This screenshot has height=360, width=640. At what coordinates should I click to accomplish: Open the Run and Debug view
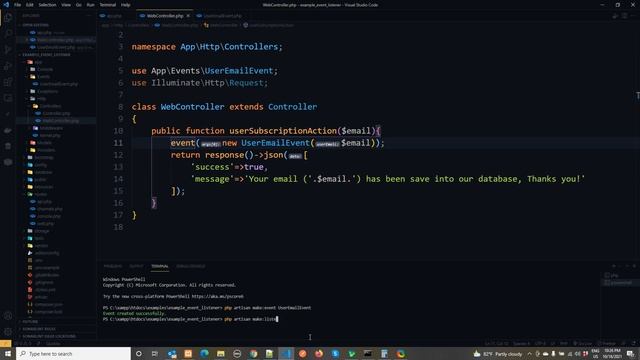coord(8,66)
